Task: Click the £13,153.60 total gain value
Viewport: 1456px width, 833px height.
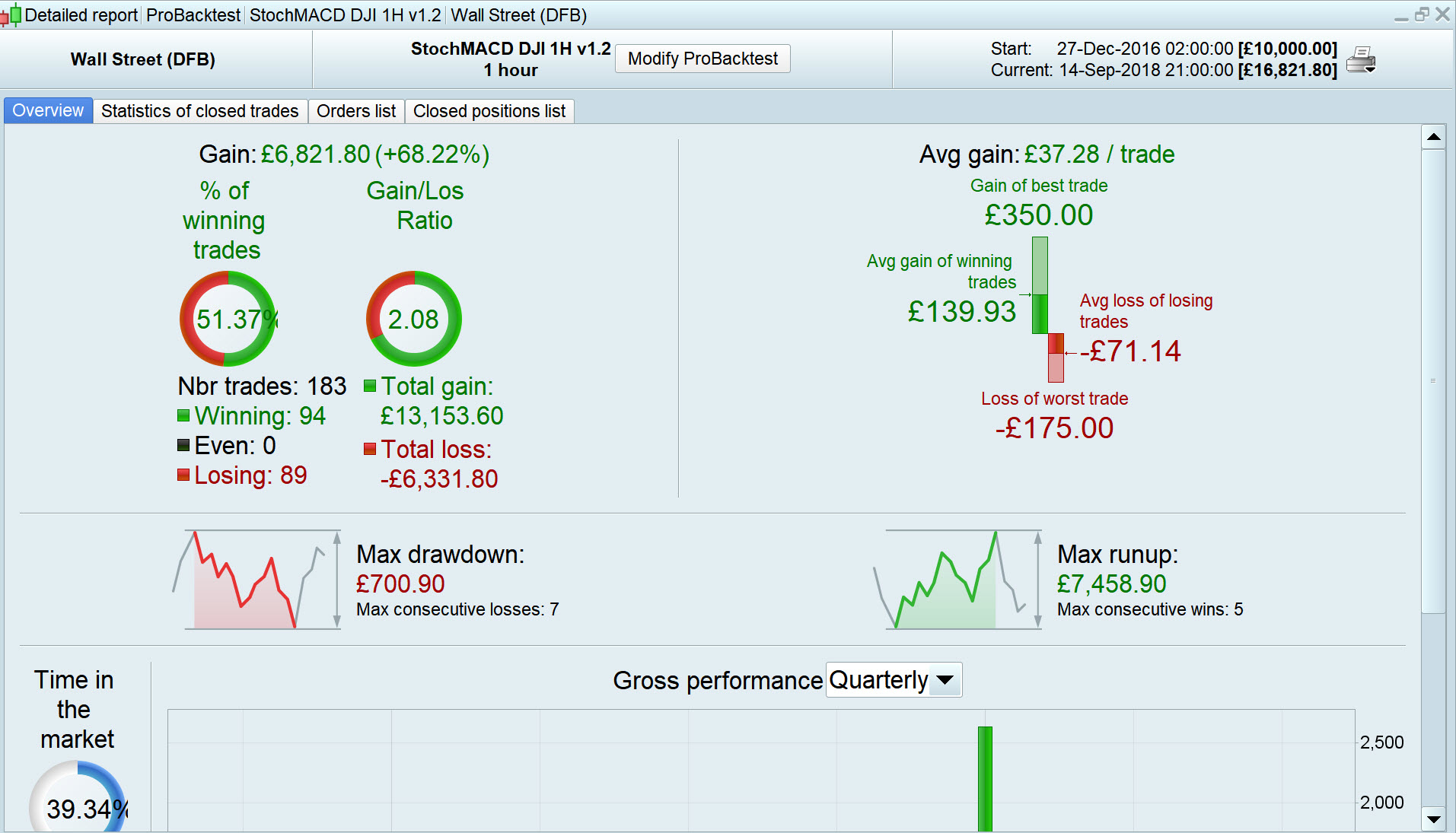Action: click(x=441, y=416)
